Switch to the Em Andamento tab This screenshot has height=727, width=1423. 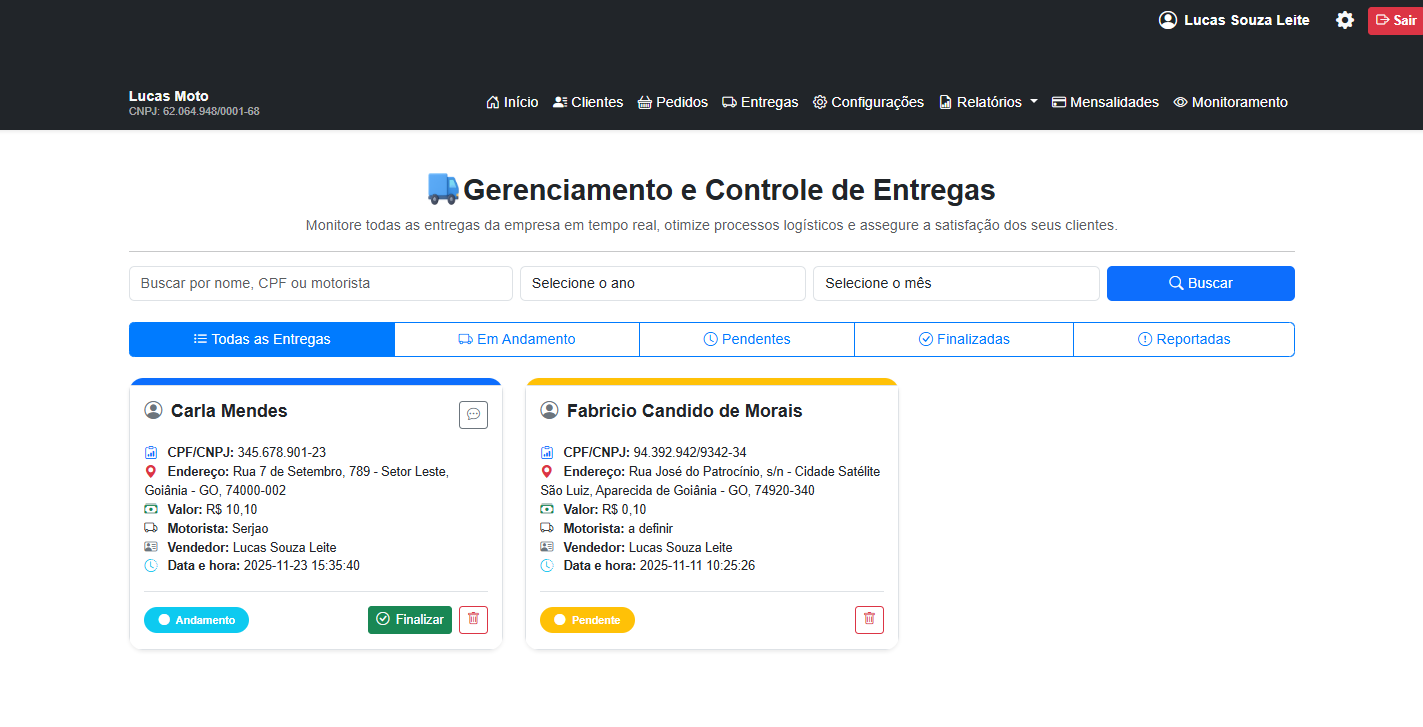point(517,339)
